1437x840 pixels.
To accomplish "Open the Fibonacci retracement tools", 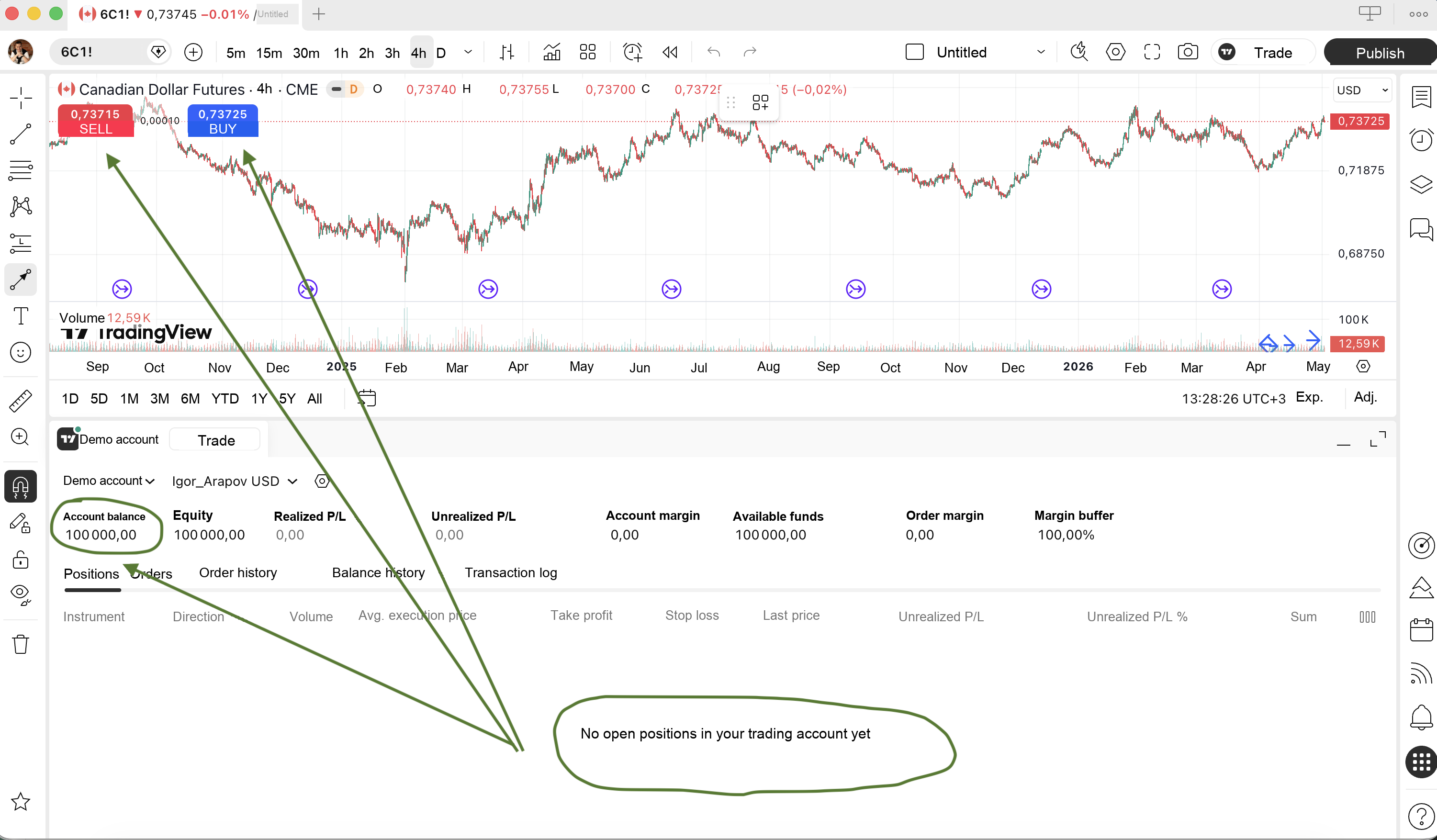I will pyautogui.click(x=21, y=170).
